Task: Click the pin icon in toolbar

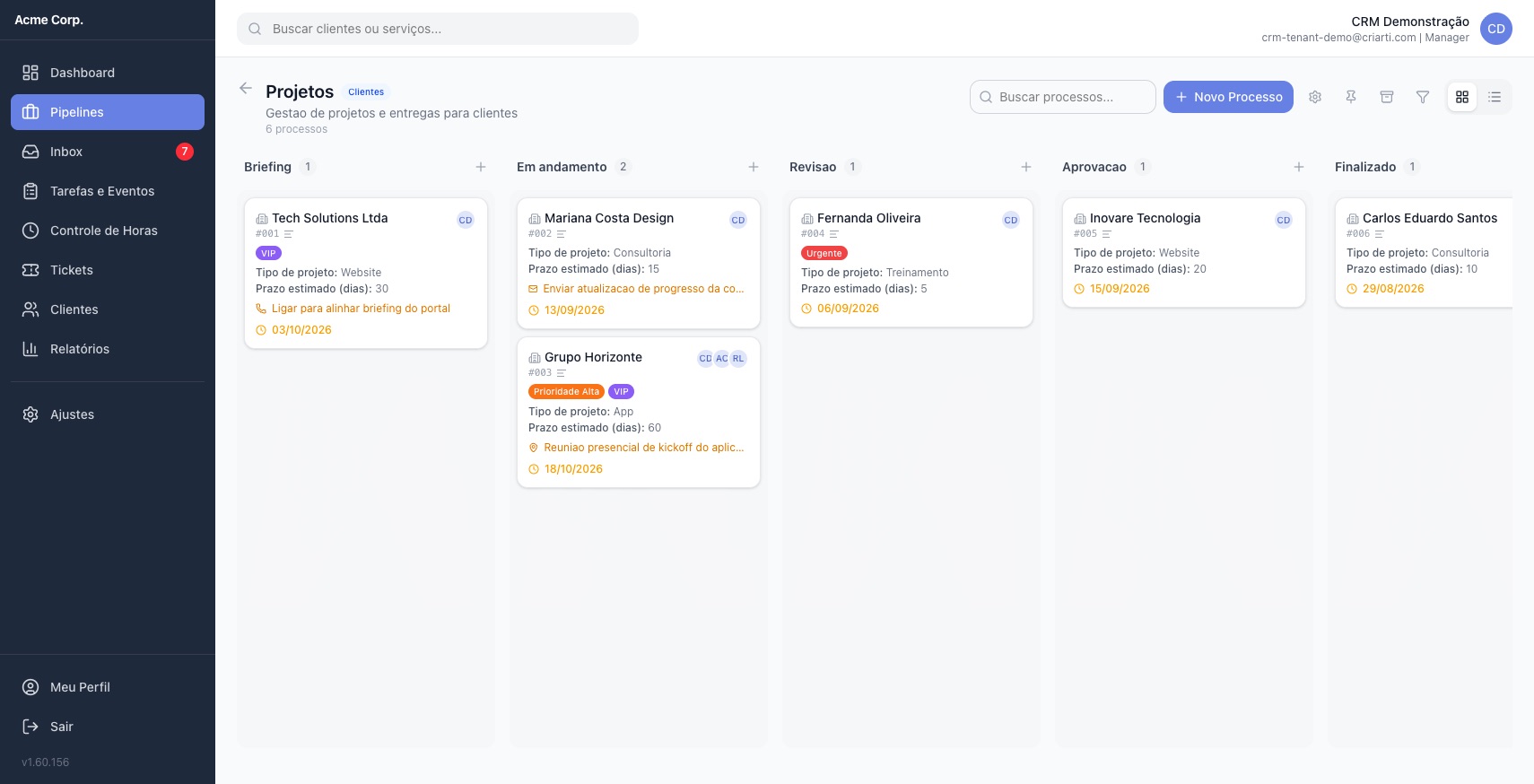Action: click(1351, 97)
